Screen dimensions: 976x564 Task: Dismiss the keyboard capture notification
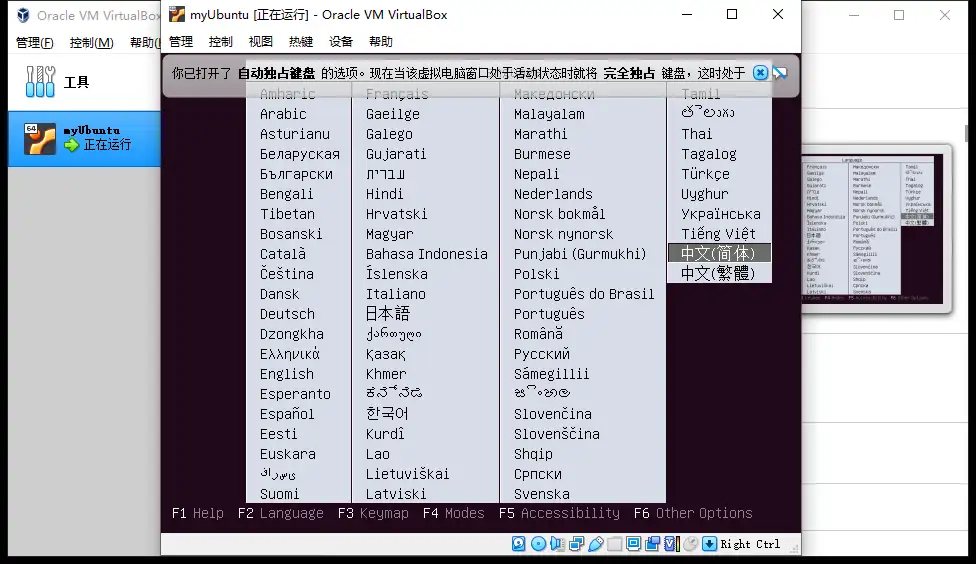click(x=760, y=73)
